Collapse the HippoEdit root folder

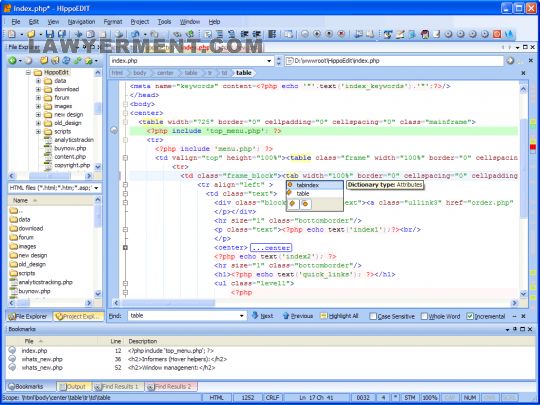point(29,73)
